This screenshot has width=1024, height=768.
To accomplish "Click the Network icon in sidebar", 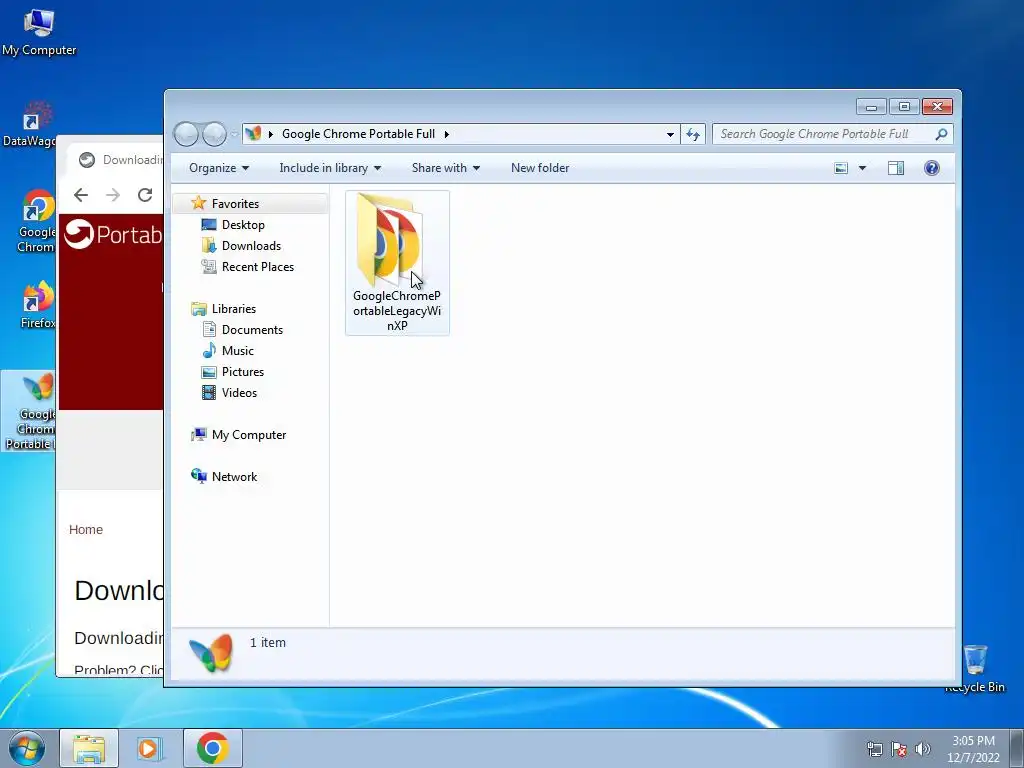I will (x=199, y=476).
